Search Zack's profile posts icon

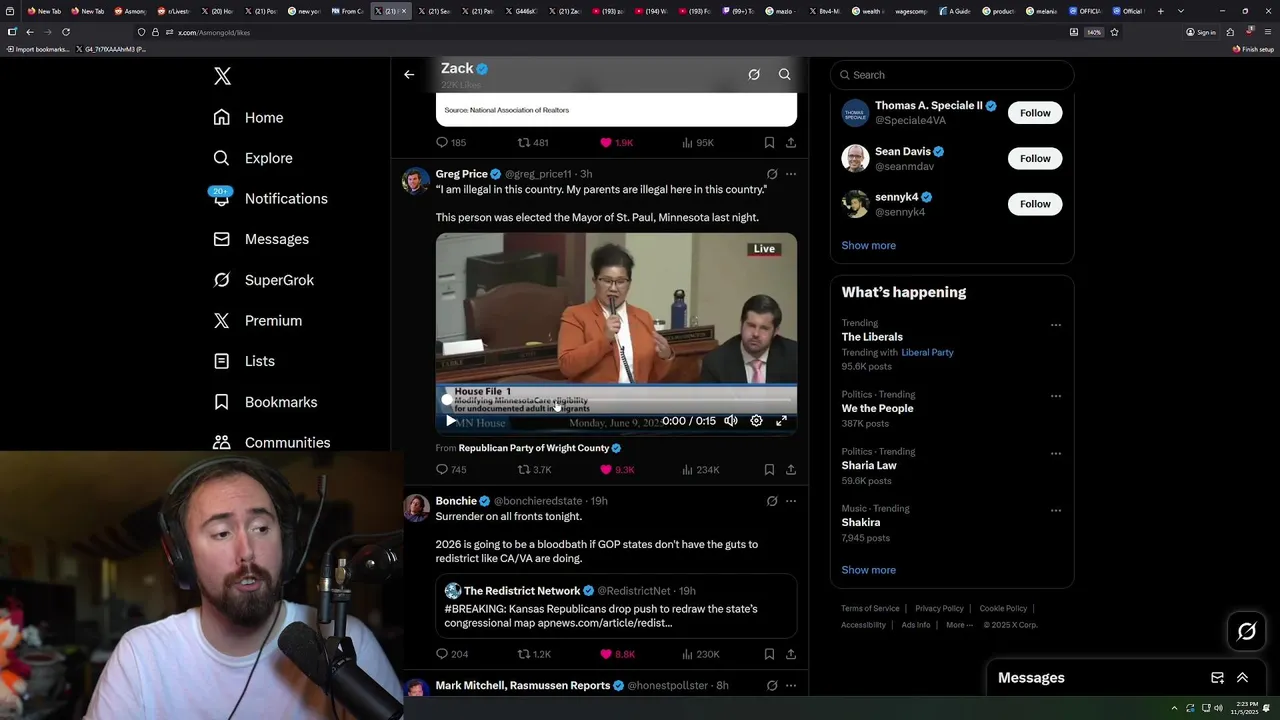[785, 74]
